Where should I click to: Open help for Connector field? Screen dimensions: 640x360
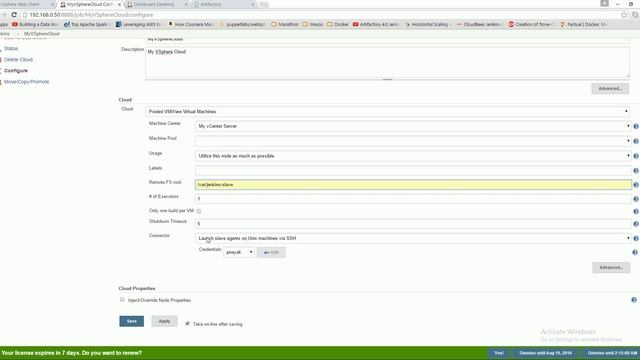click(636, 238)
